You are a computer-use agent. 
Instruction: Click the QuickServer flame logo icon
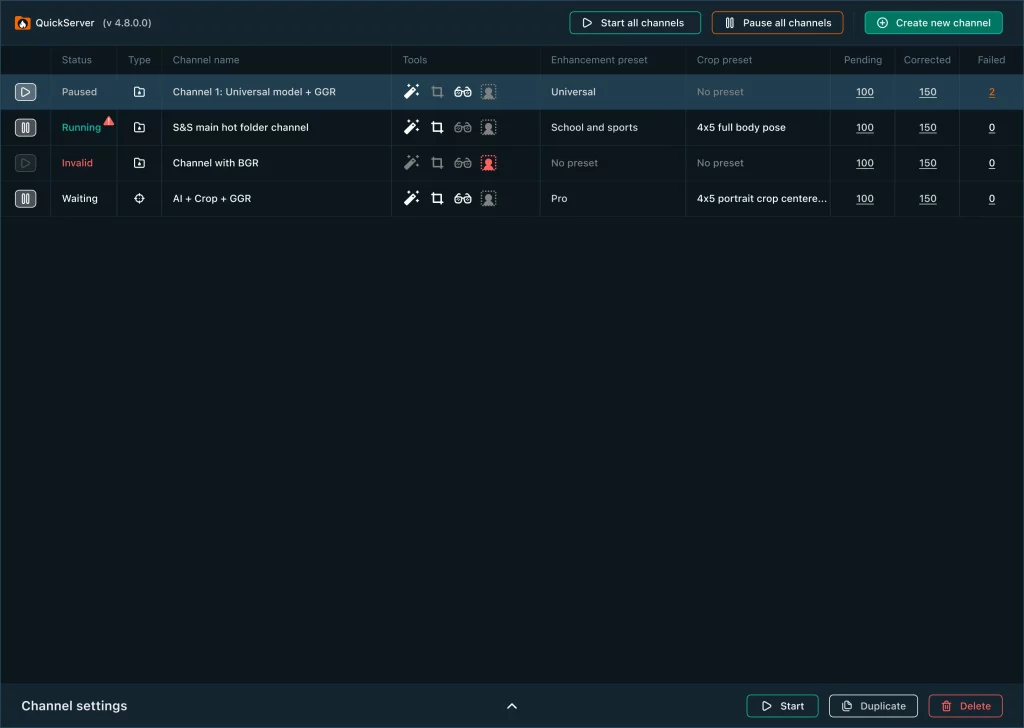click(x=22, y=23)
